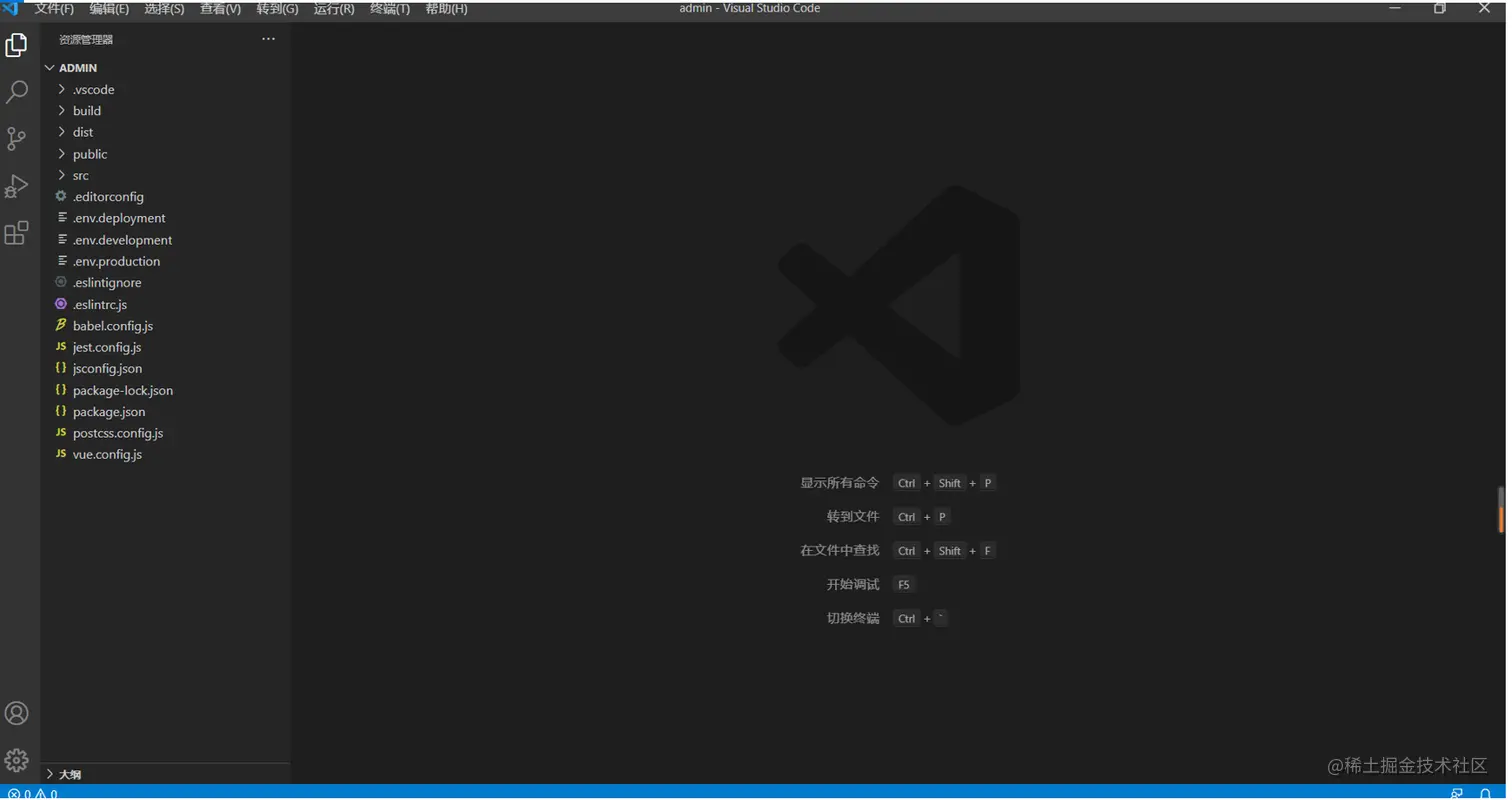Open the .editorconfig file
1512x800 pixels.
click(165, 197)
